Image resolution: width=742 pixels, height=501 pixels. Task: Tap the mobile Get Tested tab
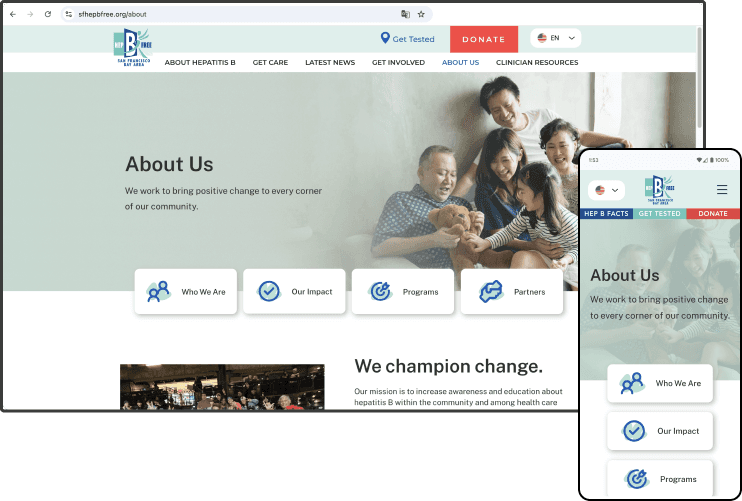pyautogui.click(x=659, y=214)
